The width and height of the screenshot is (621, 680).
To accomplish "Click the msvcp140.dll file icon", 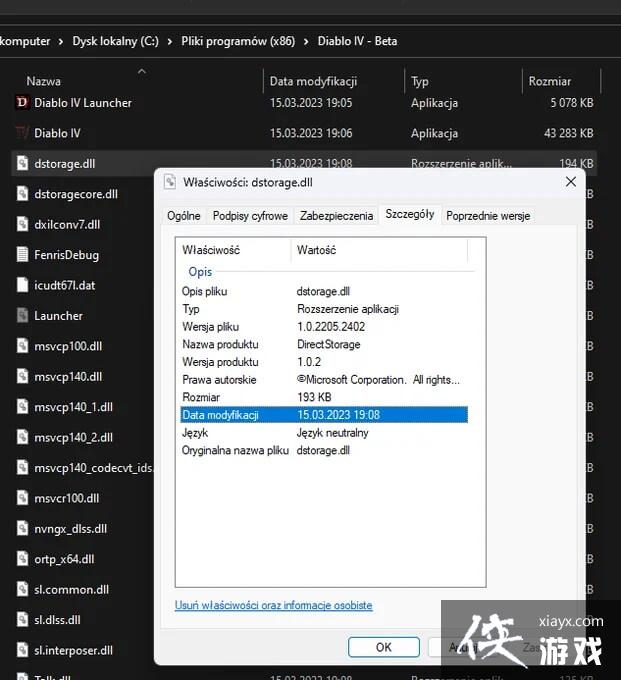I will point(22,376).
